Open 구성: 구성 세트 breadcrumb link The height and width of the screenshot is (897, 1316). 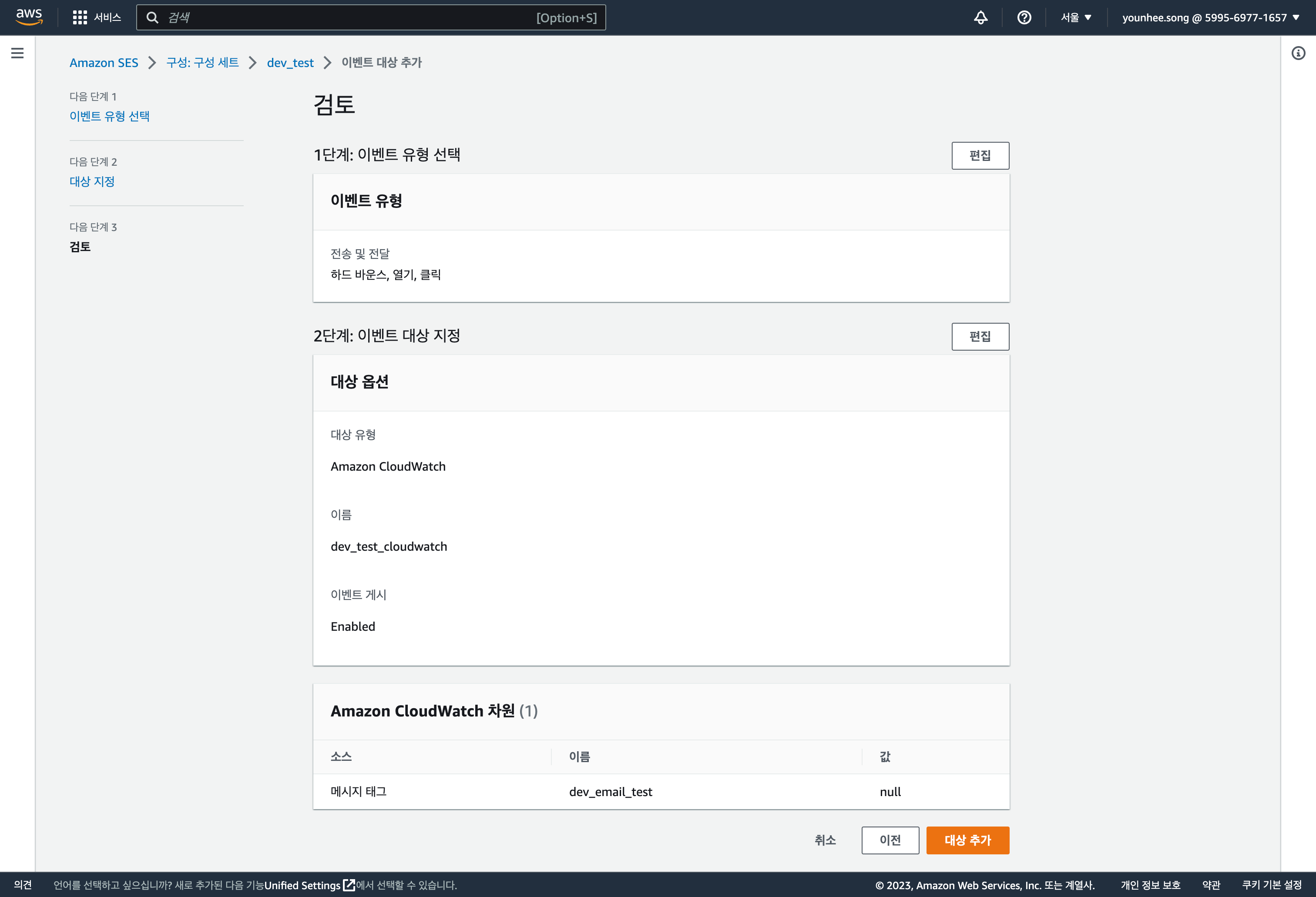click(202, 63)
